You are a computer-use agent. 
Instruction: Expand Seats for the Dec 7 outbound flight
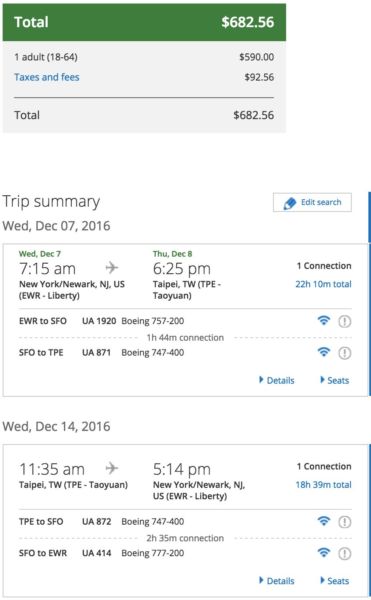(x=335, y=380)
